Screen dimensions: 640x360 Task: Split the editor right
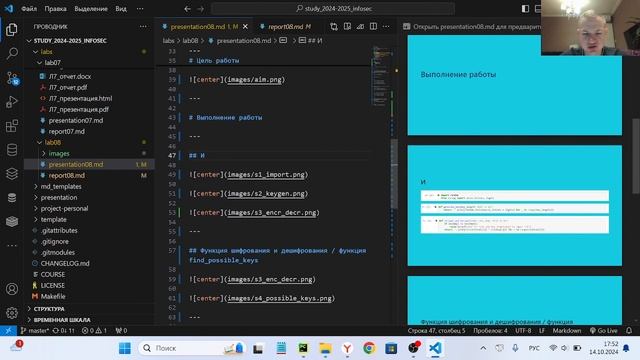(x=373, y=27)
